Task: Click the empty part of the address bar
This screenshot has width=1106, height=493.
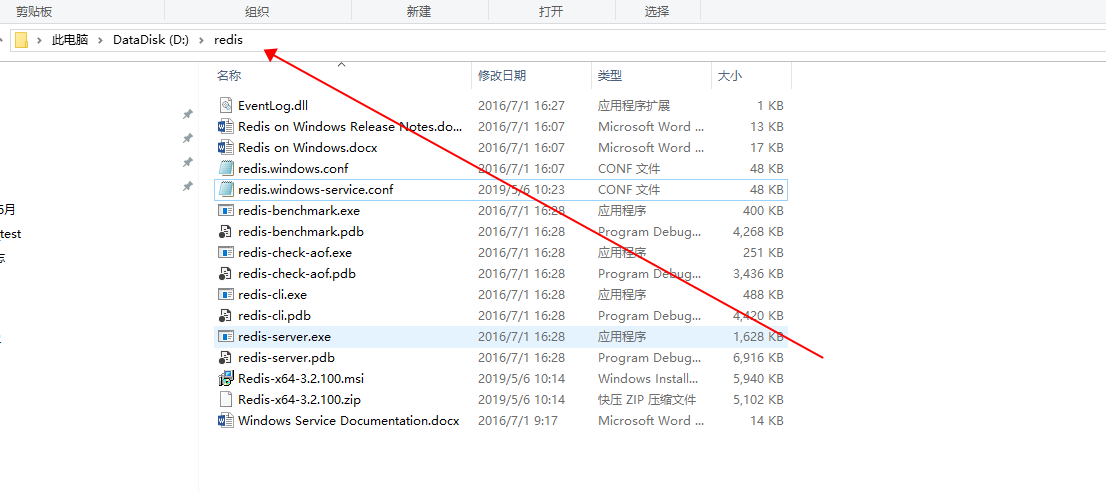Action: point(677,40)
